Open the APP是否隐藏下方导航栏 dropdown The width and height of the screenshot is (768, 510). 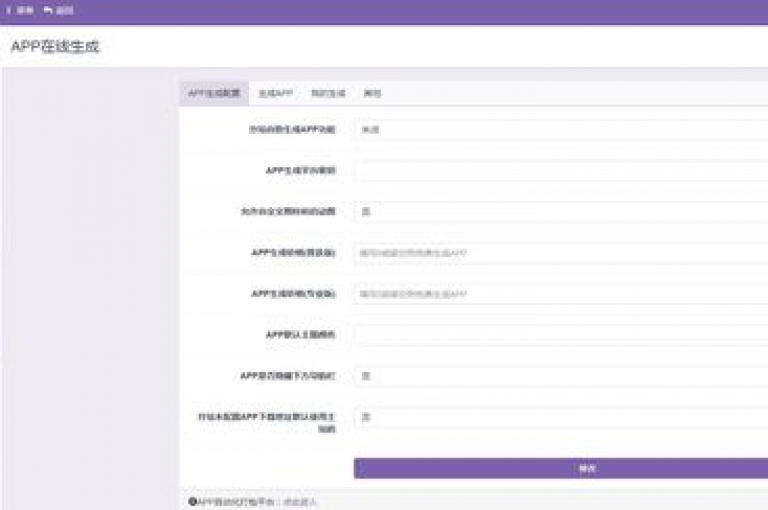tap(561, 376)
